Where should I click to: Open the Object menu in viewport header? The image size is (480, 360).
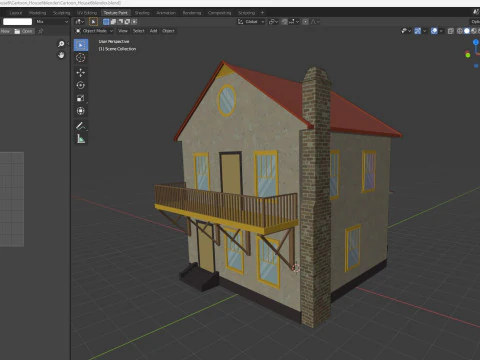point(168,31)
